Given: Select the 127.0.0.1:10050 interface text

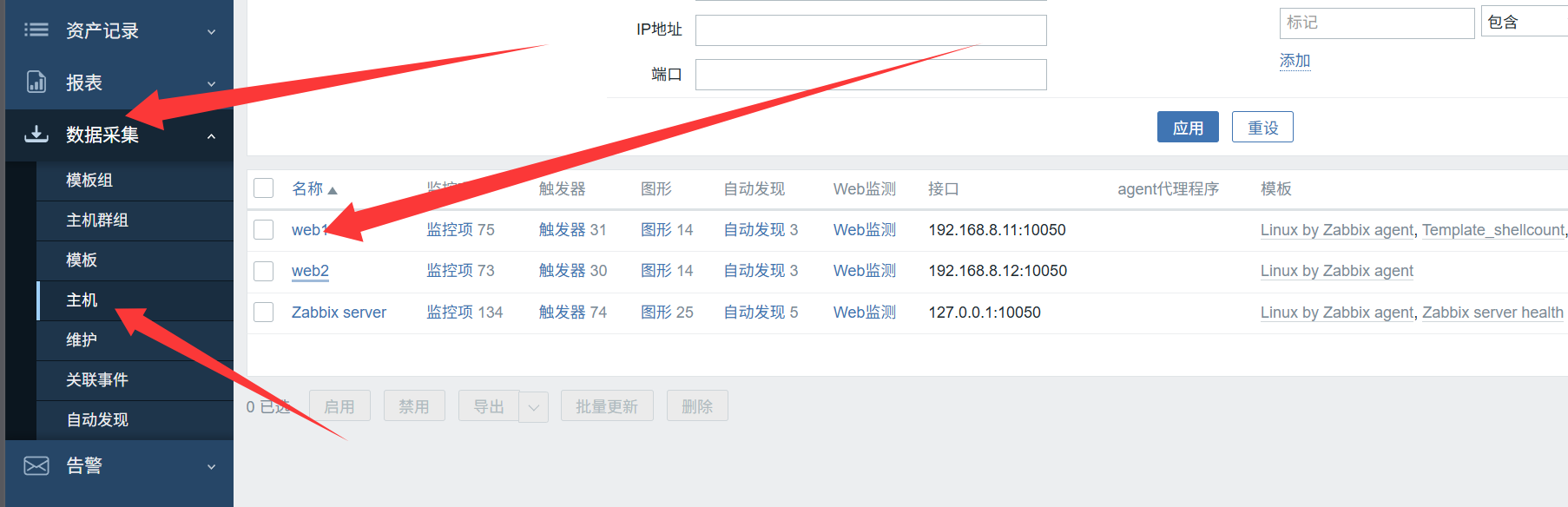Looking at the screenshot, I should [x=985, y=312].
